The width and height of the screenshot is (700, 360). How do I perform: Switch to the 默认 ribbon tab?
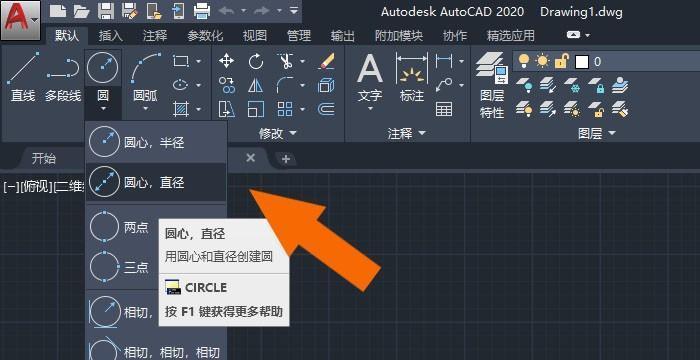[67, 36]
